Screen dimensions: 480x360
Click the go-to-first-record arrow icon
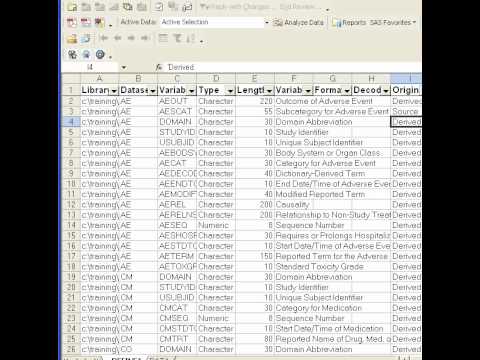[104, 38]
